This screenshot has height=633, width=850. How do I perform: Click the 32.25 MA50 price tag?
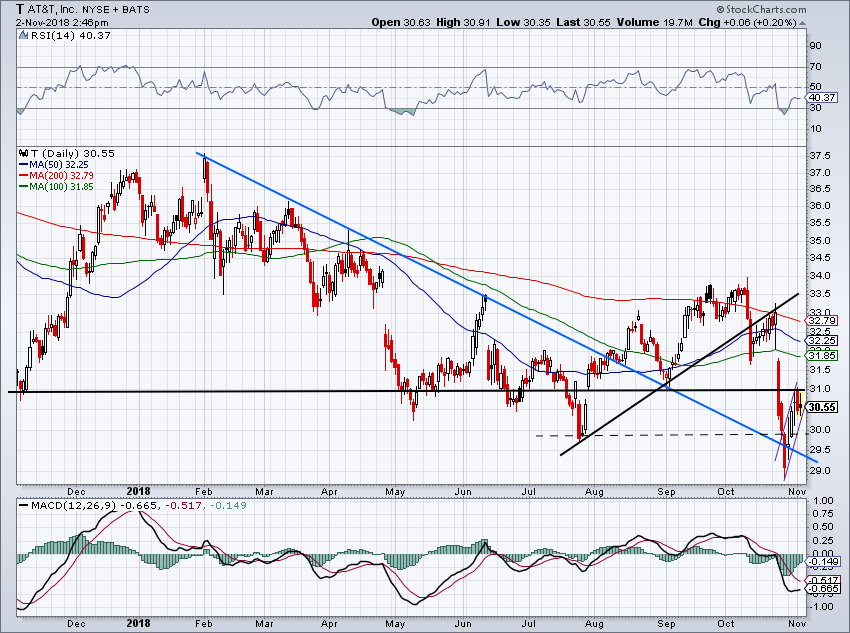tap(822, 340)
